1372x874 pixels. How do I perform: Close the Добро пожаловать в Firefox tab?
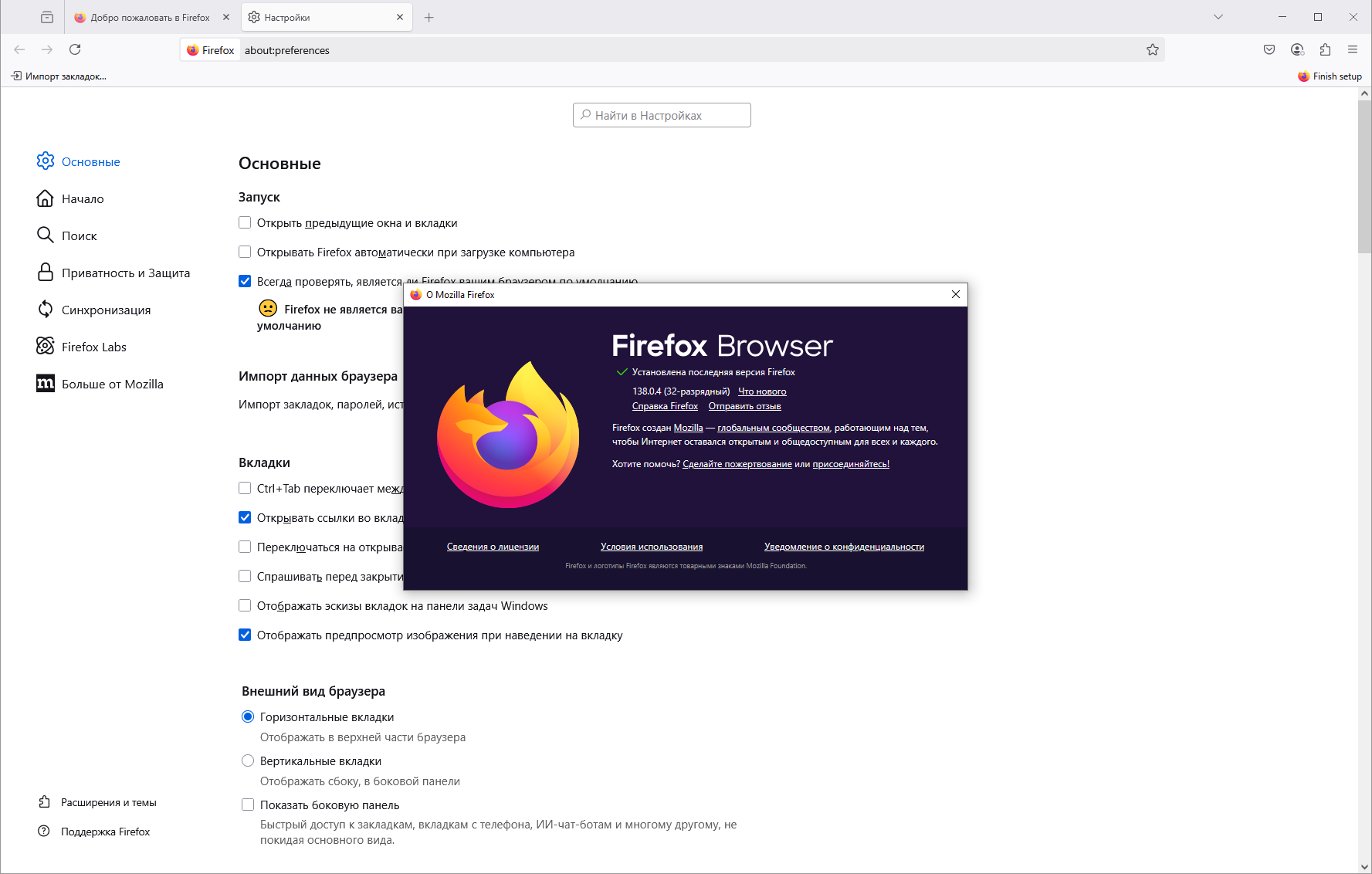(226, 17)
